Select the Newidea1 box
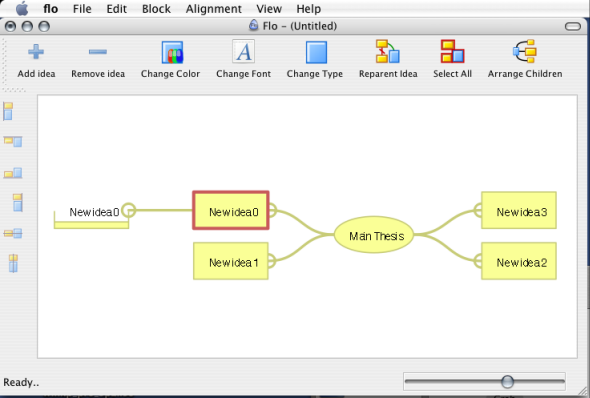Screen dimensions: 590x398 (x=231, y=261)
